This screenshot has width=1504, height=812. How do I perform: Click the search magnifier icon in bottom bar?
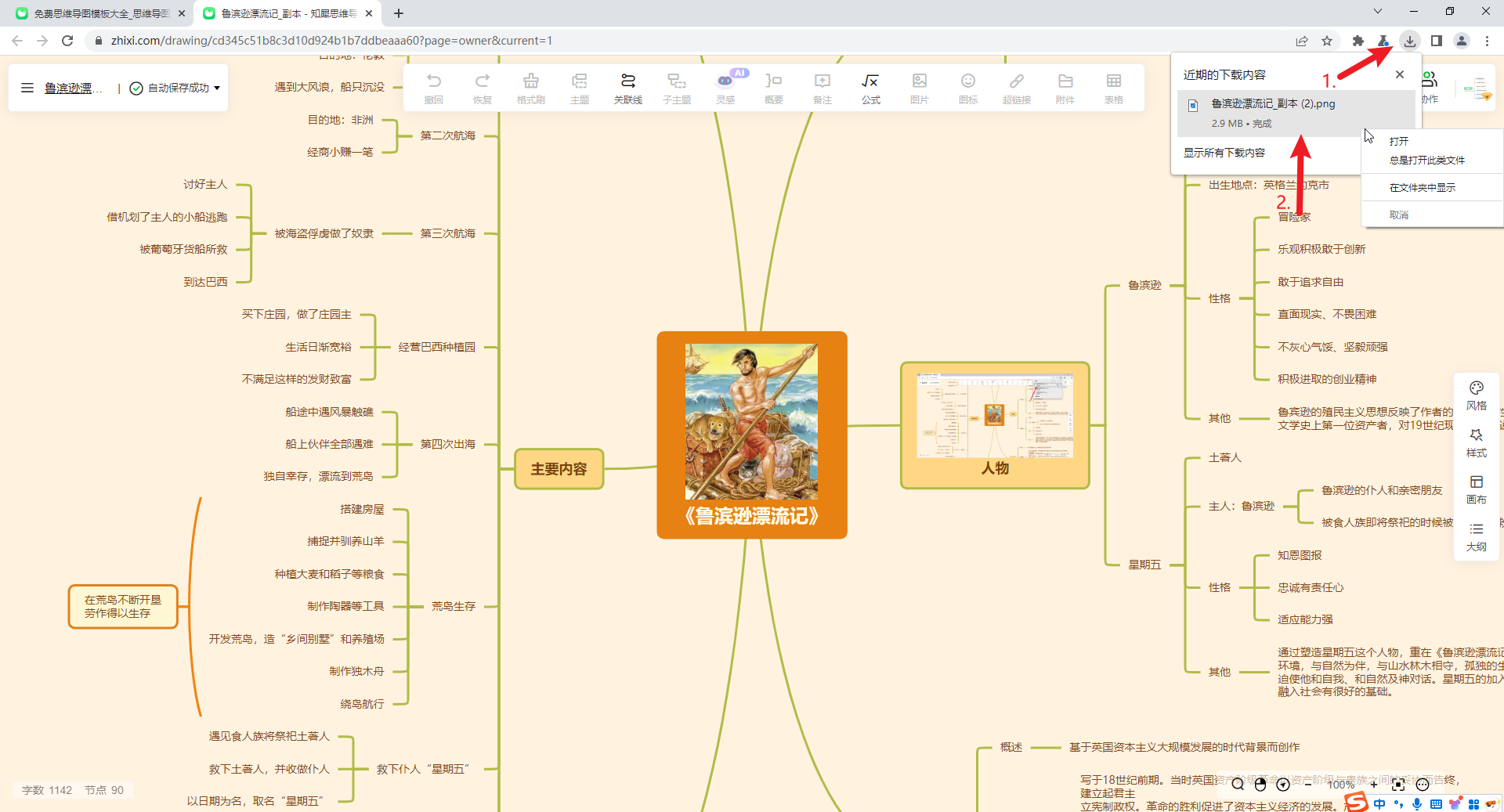(1238, 784)
